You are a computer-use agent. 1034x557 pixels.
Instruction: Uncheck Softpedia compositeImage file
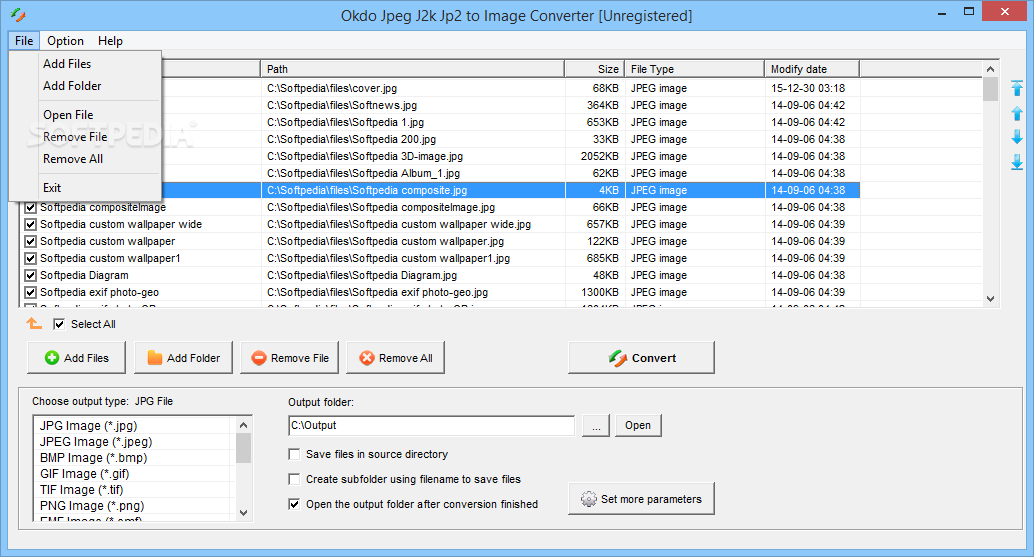pos(30,208)
